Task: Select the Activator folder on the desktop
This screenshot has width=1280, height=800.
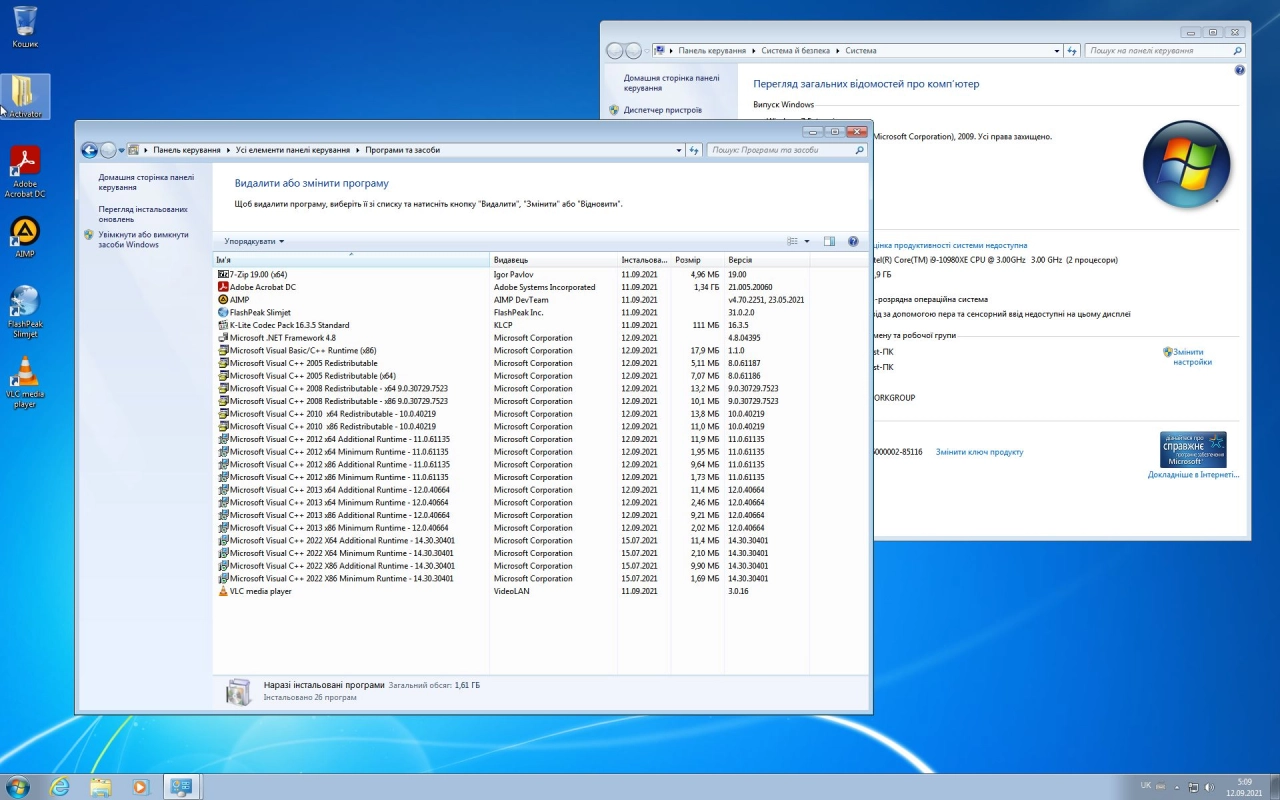Action: pyautogui.click(x=25, y=97)
